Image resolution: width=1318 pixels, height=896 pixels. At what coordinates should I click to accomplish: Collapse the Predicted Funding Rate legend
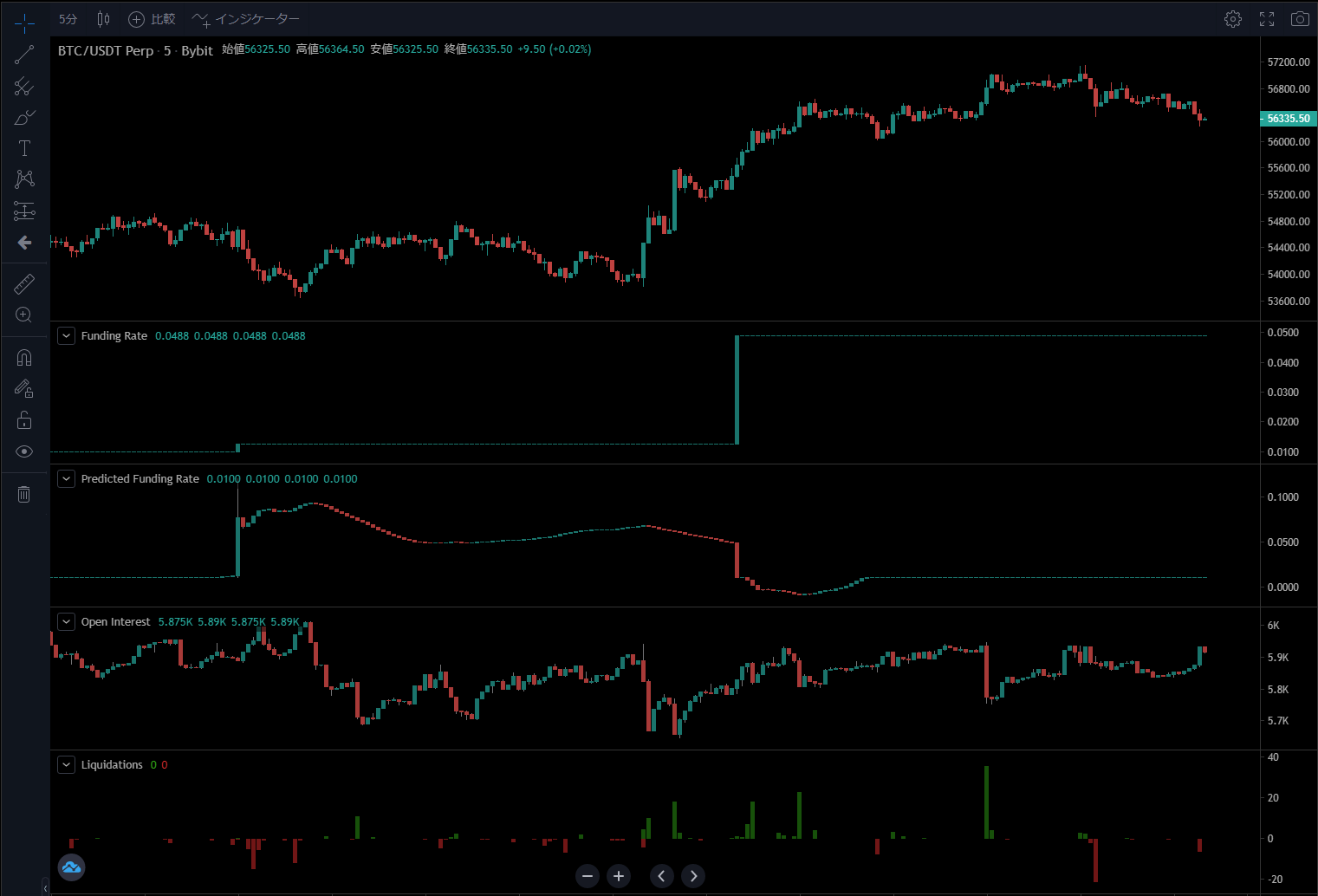pyautogui.click(x=66, y=478)
